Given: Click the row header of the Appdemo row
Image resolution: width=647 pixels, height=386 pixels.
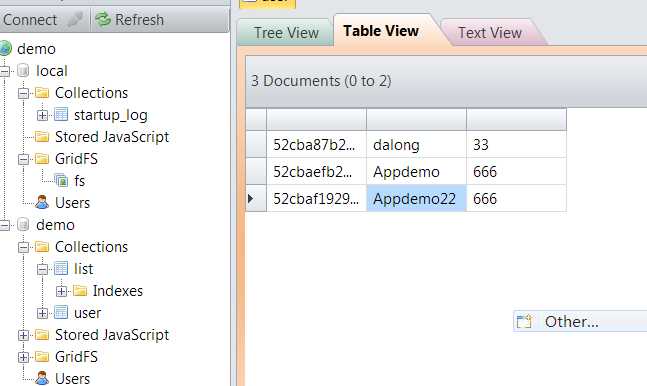Looking at the screenshot, I should (x=256, y=171).
